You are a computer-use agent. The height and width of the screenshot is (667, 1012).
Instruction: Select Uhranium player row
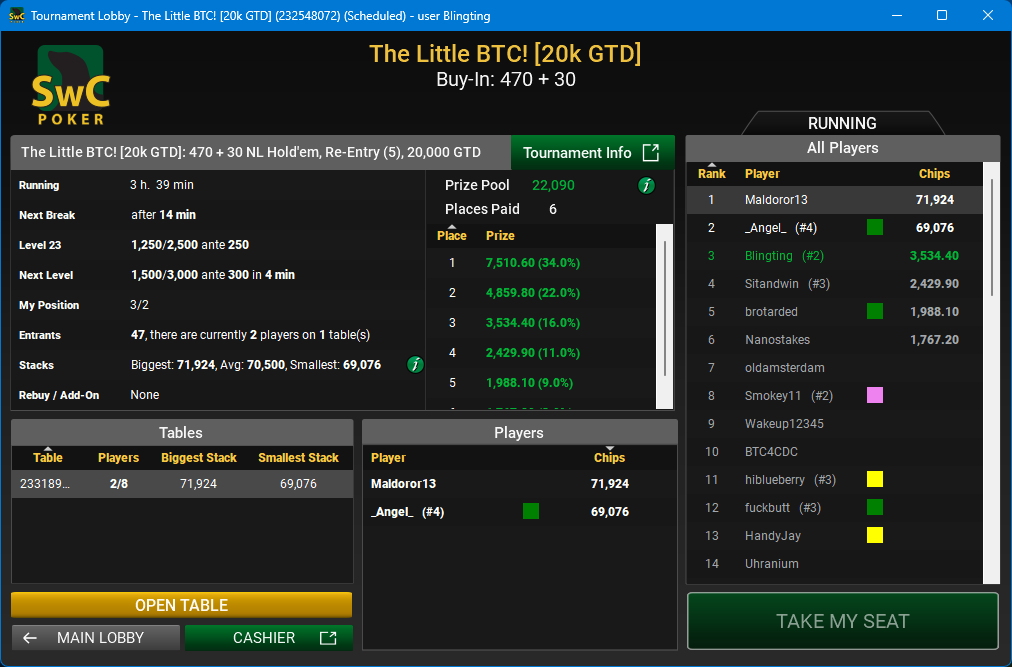point(835,563)
